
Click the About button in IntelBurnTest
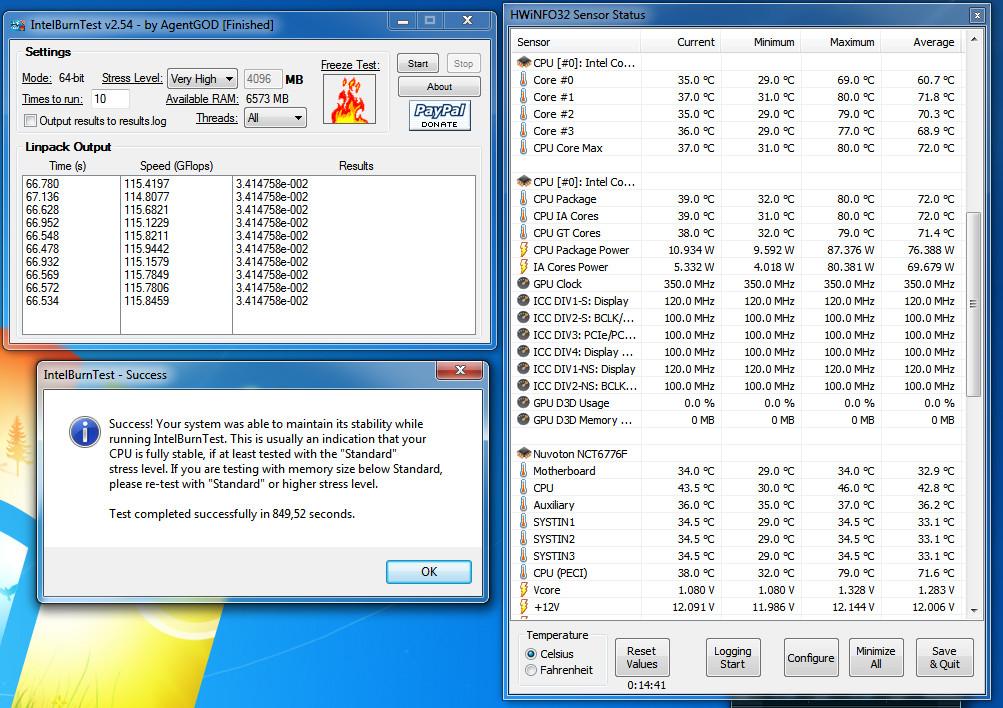439,86
